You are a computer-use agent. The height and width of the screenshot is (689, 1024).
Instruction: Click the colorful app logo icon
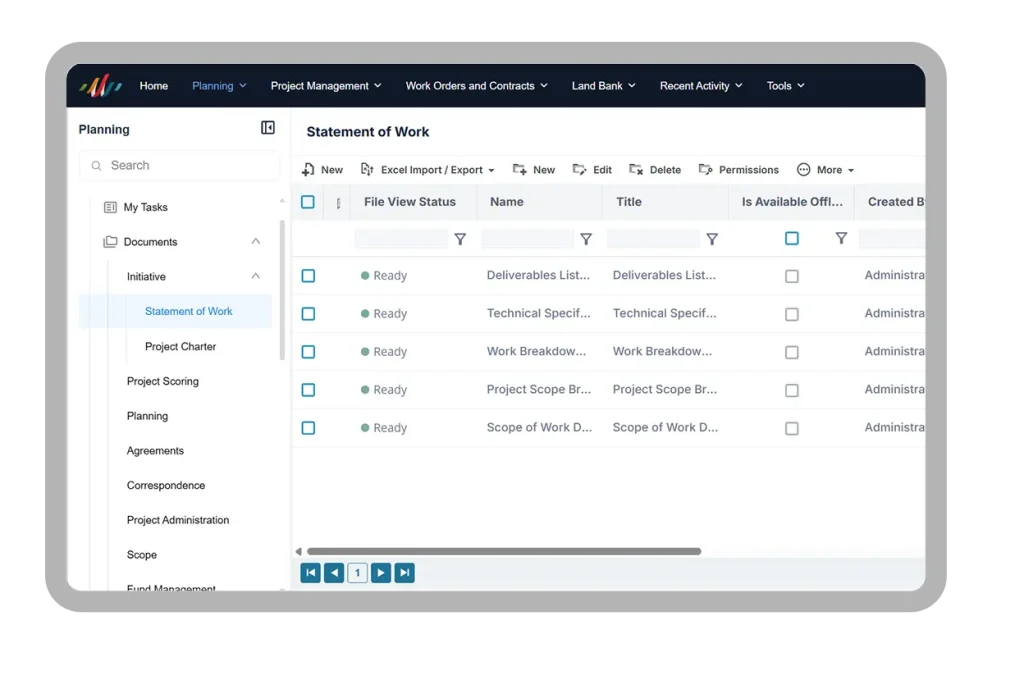coord(101,86)
